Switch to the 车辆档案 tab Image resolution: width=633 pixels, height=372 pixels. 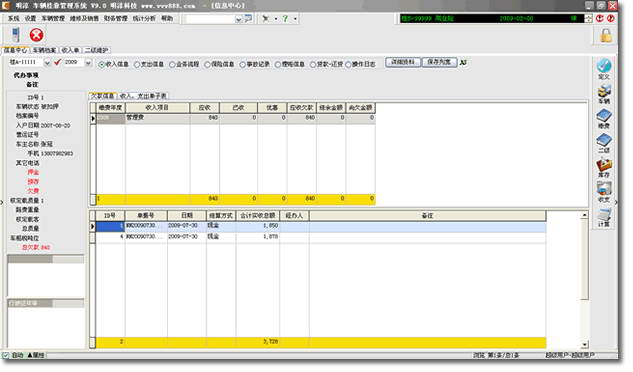44,50
